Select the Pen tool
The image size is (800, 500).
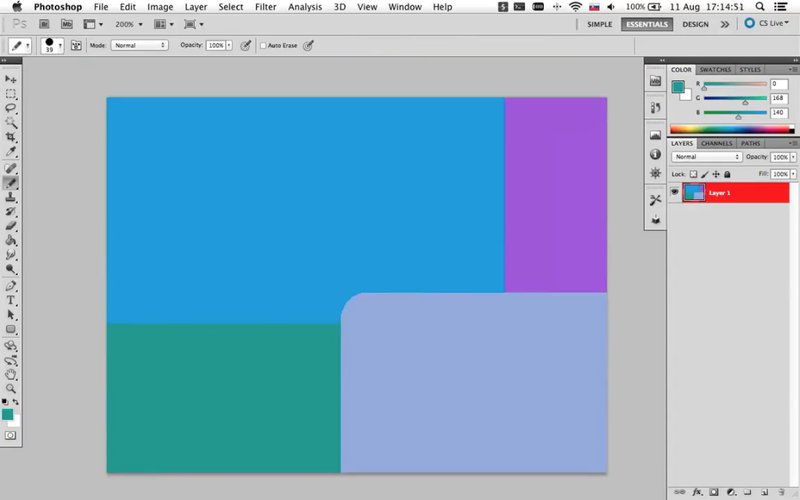(x=11, y=286)
